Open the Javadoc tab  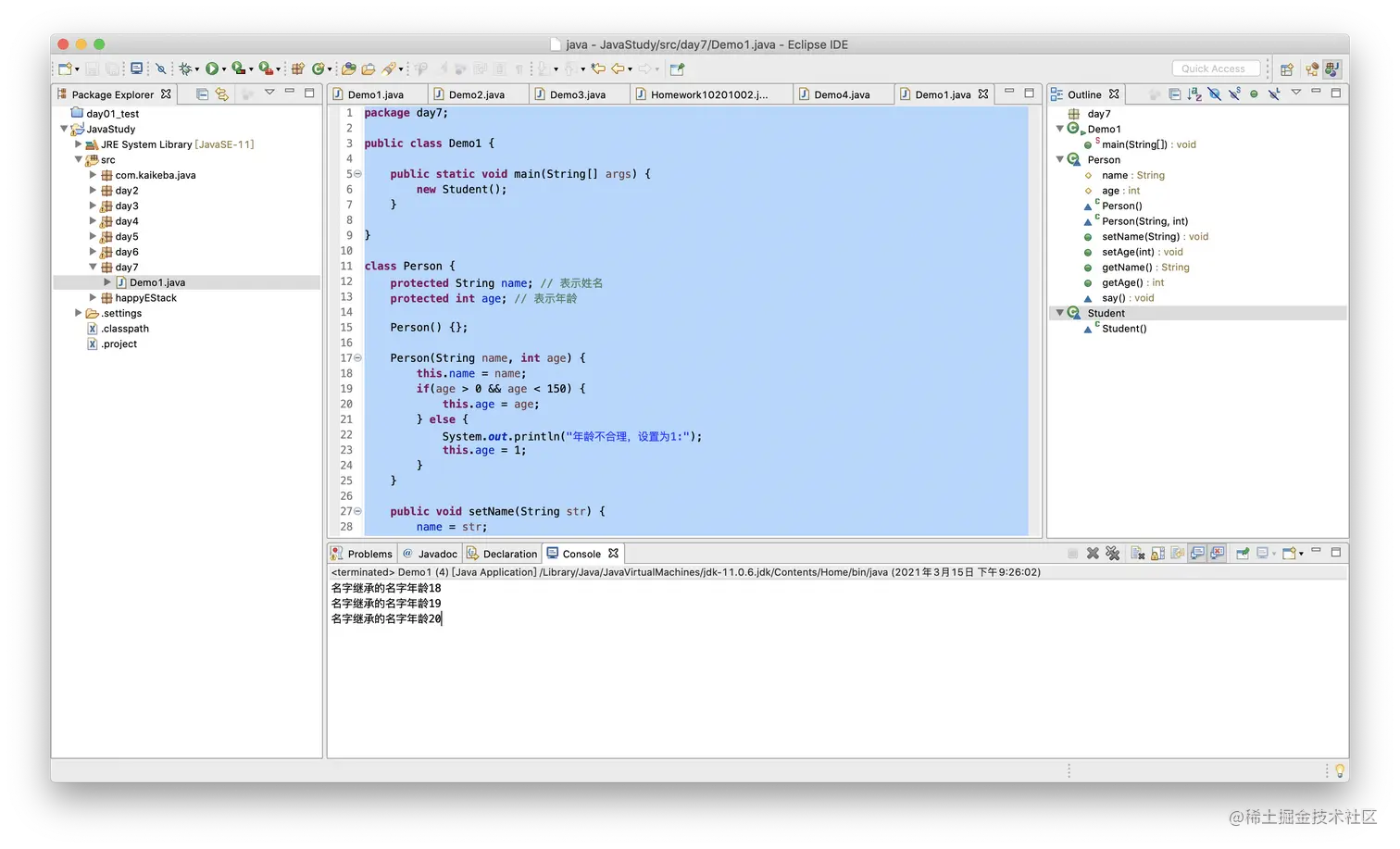(x=430, y=554)
